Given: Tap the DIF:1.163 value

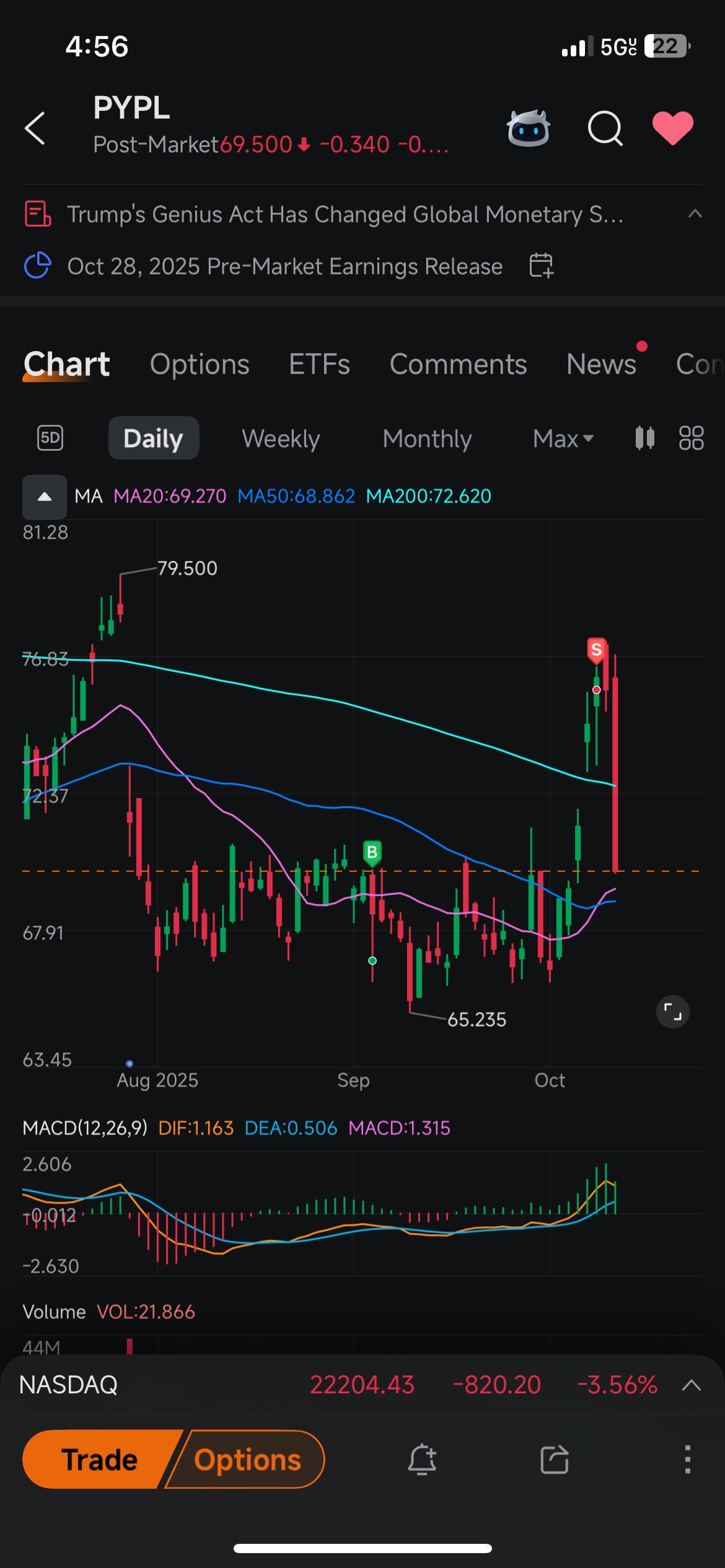Looking at the screenshot, I should [x=196, y=1128].
